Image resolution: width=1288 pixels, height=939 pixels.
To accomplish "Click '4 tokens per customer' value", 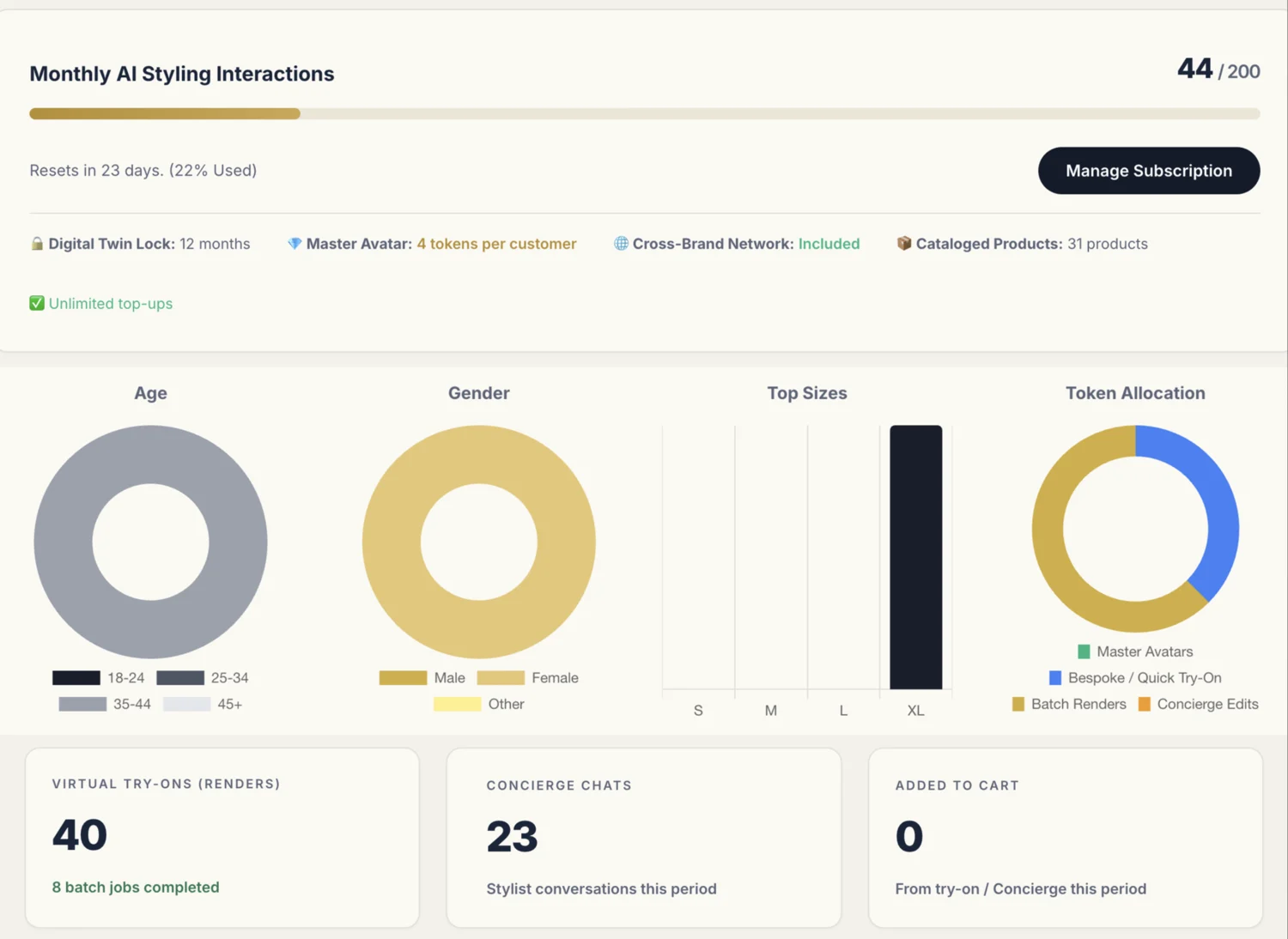I will [496, 244].
